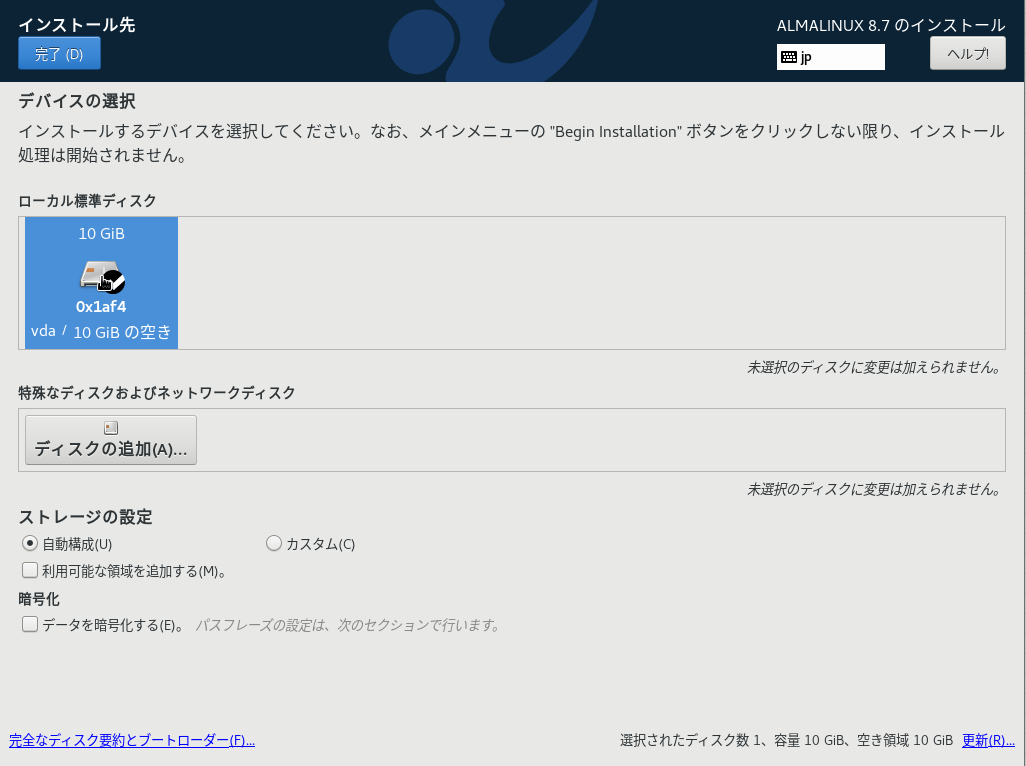Open the jp keyboard layout switcher
Screen dimensions: 1026x766
tap(830, 57)
